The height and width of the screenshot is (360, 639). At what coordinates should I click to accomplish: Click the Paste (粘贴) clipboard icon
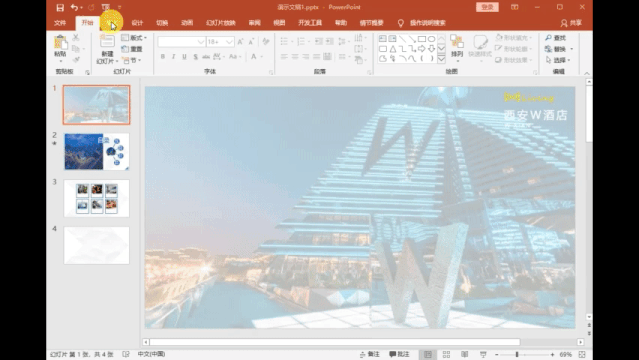point(60,43)
